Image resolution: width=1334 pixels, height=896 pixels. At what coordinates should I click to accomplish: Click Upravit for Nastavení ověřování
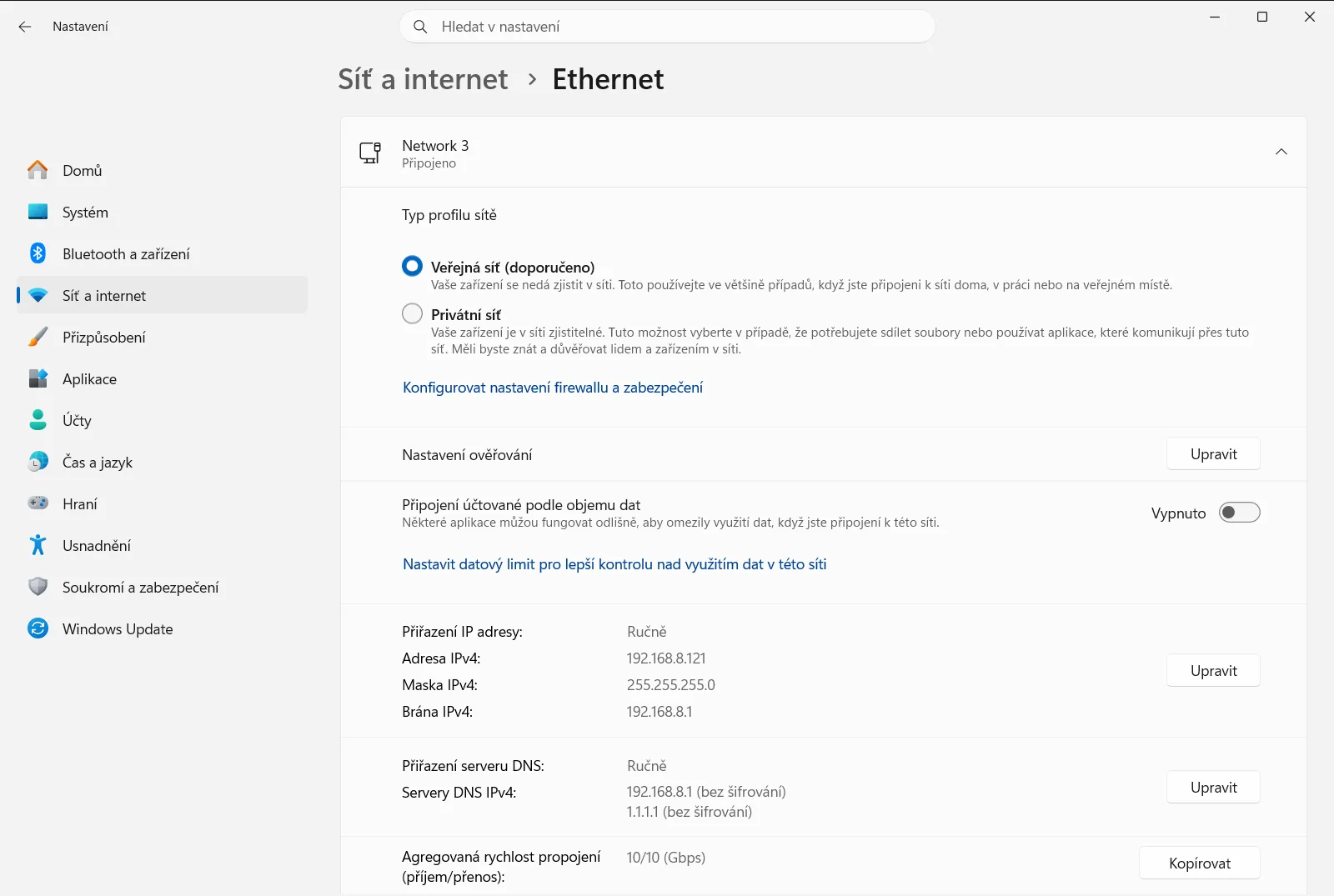pos(1213,454)
